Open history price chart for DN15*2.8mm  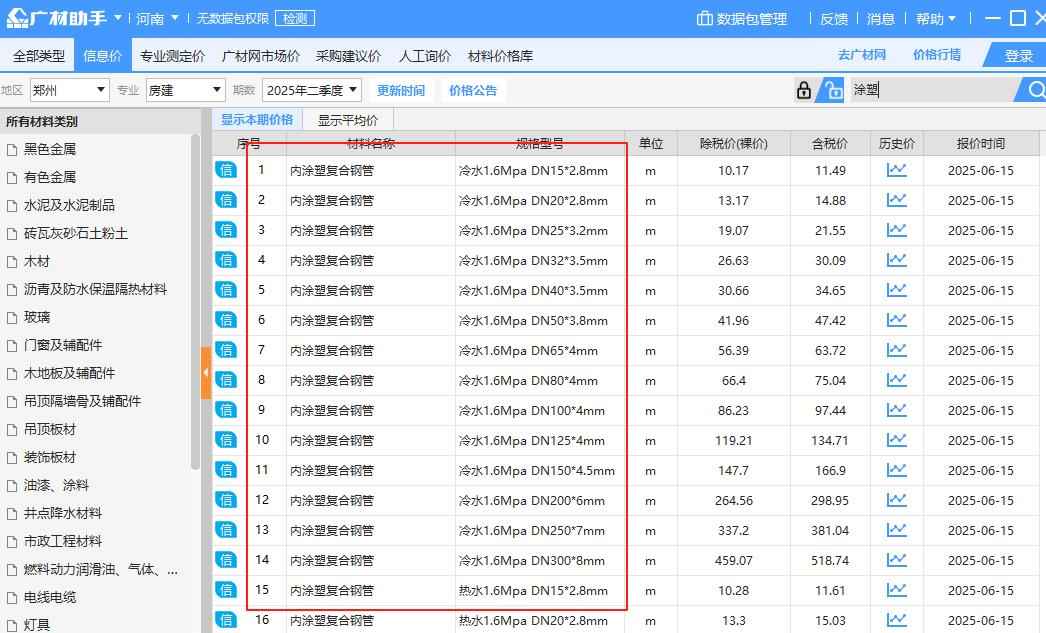895,170
